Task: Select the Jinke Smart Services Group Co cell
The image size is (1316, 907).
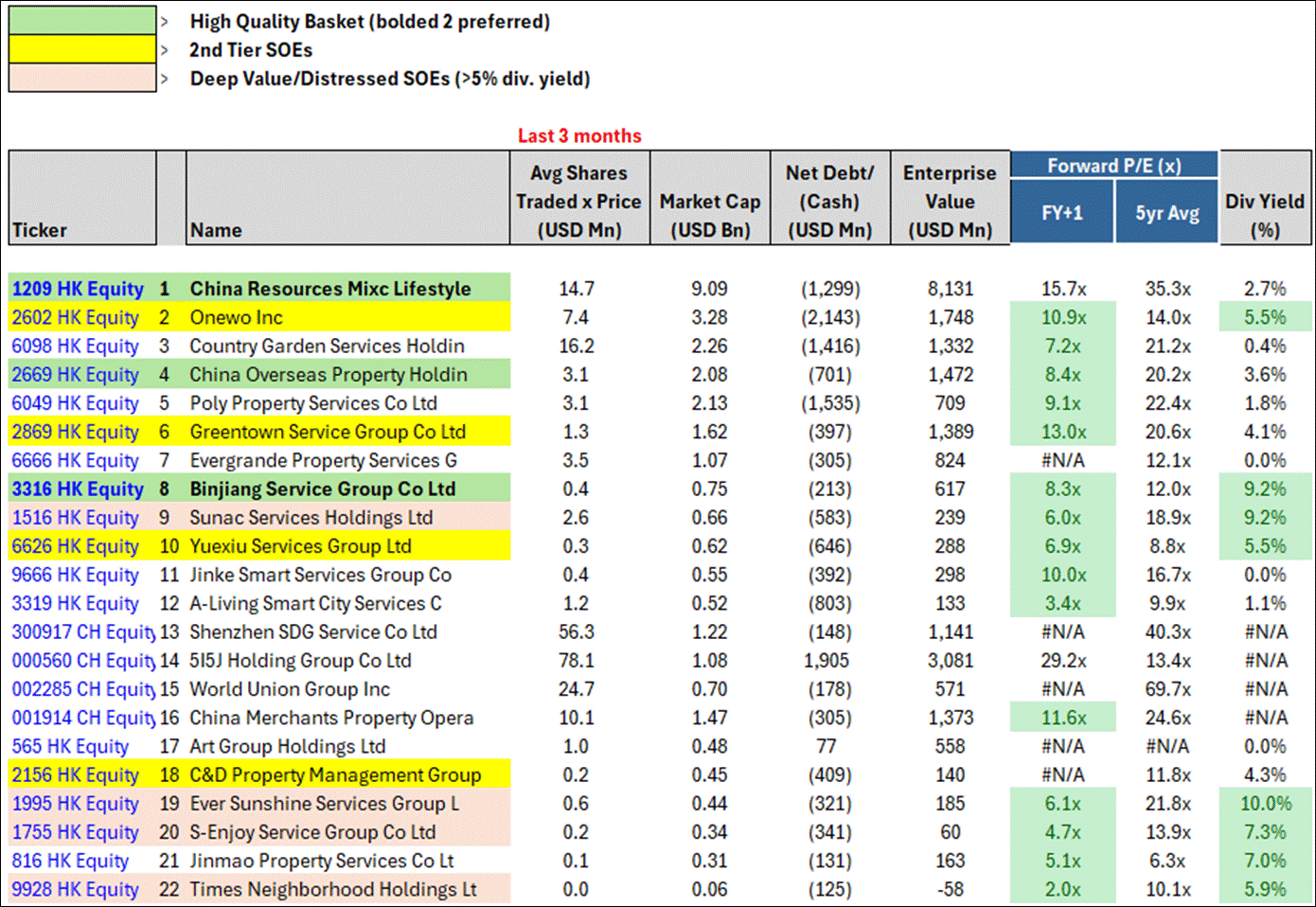Action: point(347,575)
